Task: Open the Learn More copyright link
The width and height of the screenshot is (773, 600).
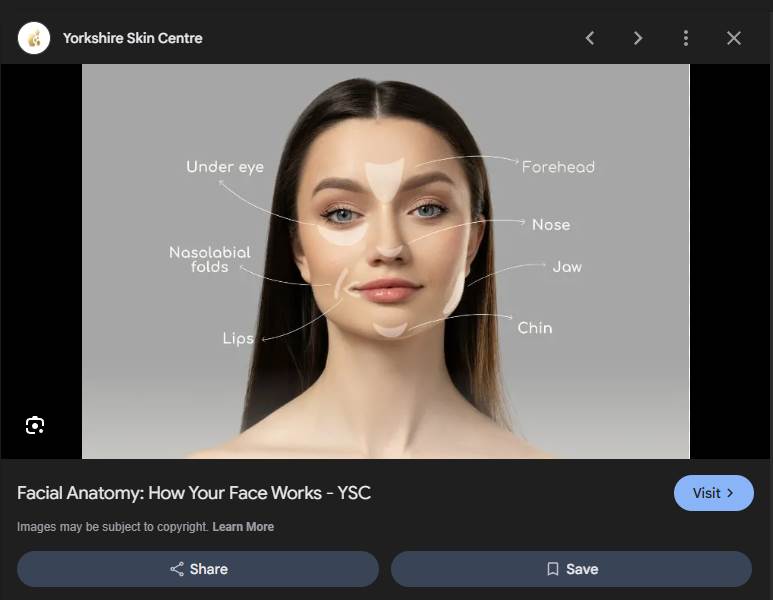Action: pyautogui.click(x=243, y=527)
